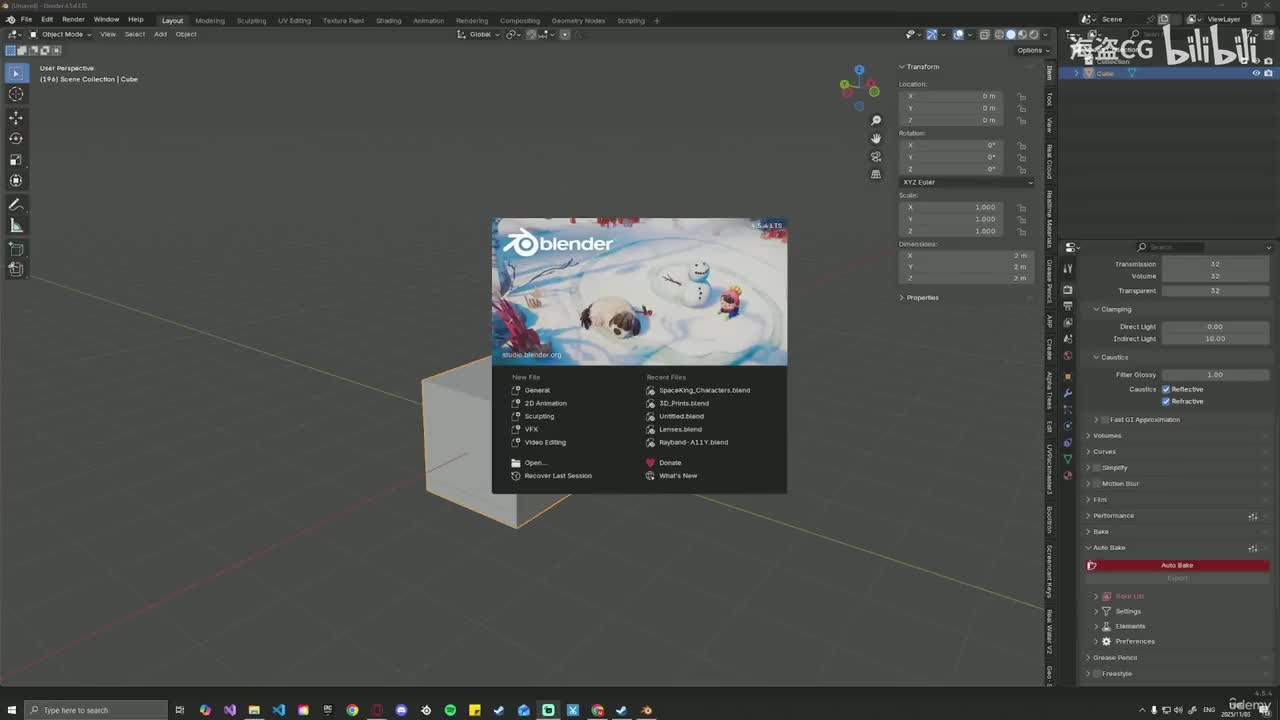The image size is (1280, 720).
Task: Expand the Film panel
Action: click(x=1100, y=500)
